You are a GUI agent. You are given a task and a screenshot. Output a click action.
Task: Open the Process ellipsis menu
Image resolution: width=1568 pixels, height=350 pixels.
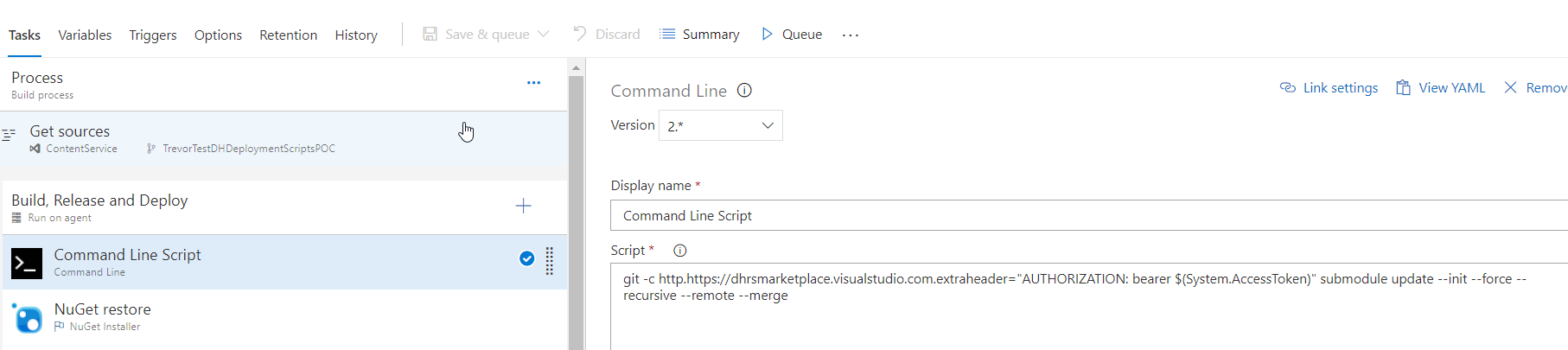pyautogui.click(x=533, y=83)
